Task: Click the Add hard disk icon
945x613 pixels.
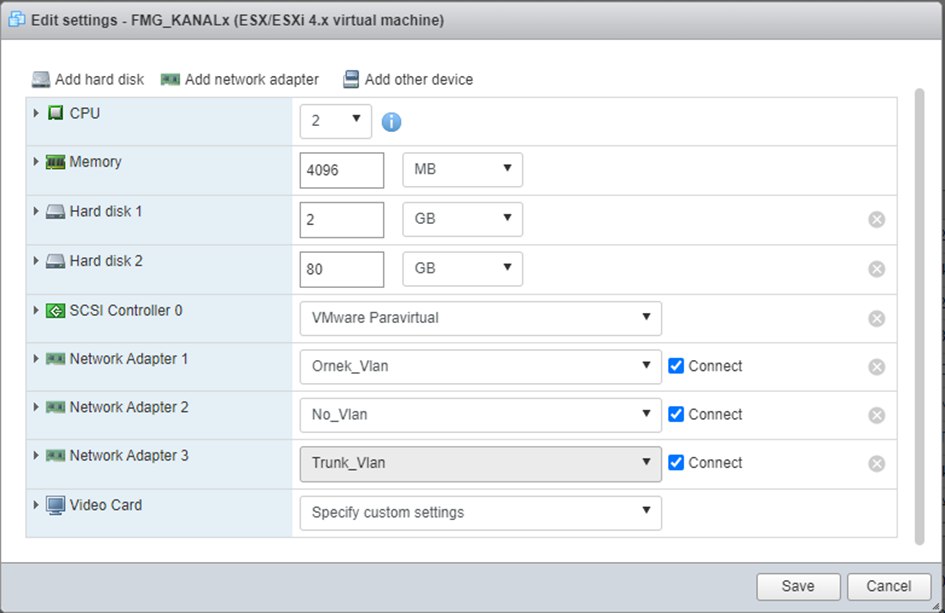Action: [41, 80]
